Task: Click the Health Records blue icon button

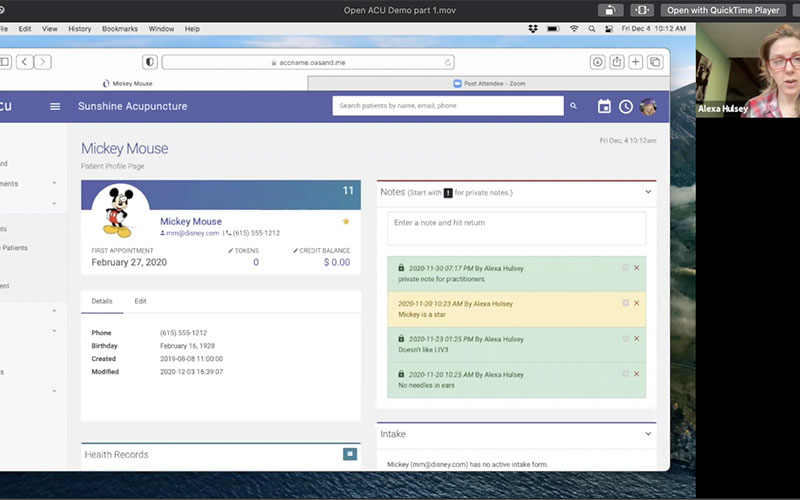Action: click(350, 454)
